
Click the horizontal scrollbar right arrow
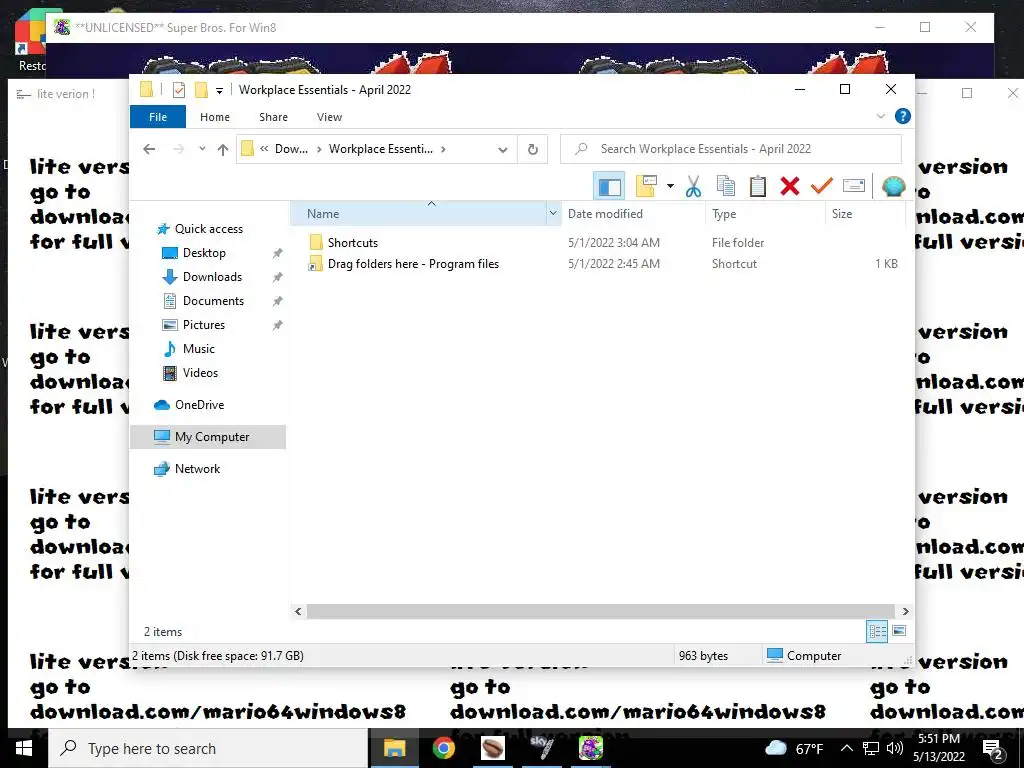coord(905,611)
